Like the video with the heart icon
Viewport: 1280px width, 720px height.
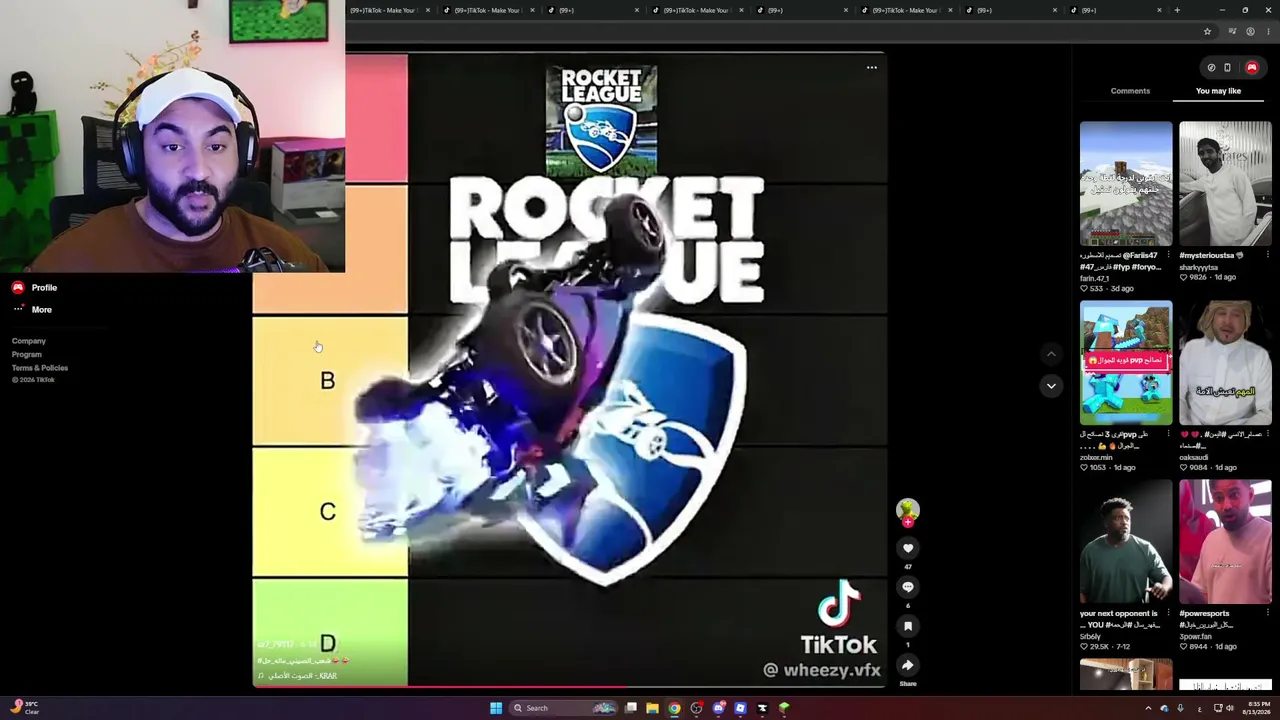(x=908, y=548)
